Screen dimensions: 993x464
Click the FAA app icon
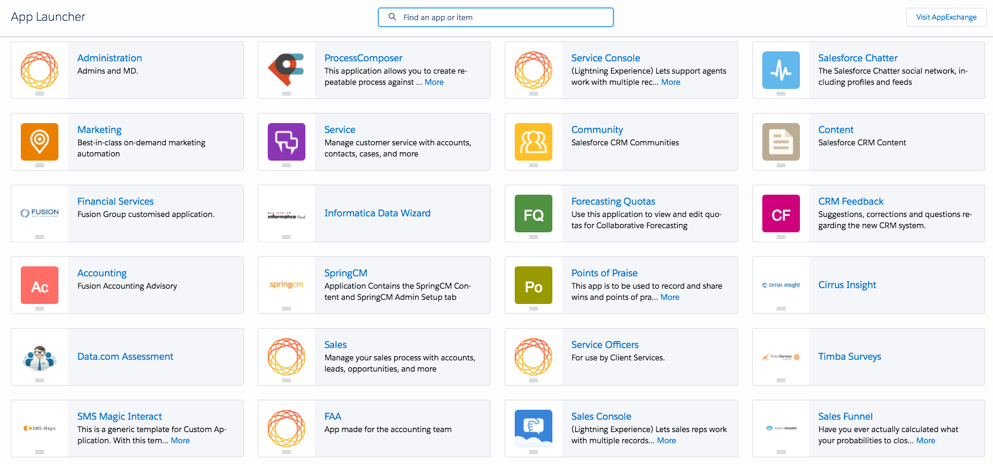tap(286, 429)
